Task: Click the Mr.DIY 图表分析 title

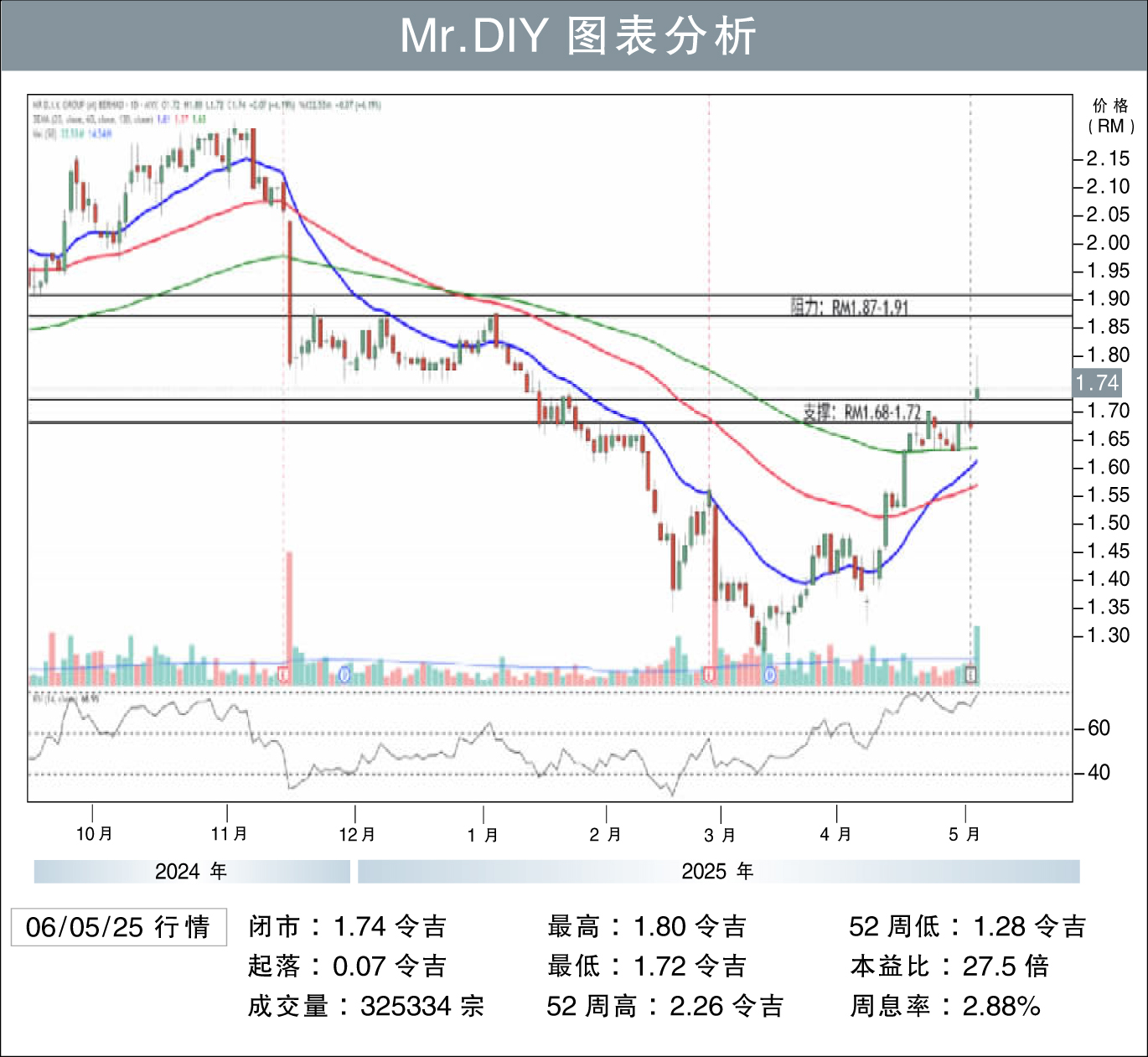Action: point(578,36)
